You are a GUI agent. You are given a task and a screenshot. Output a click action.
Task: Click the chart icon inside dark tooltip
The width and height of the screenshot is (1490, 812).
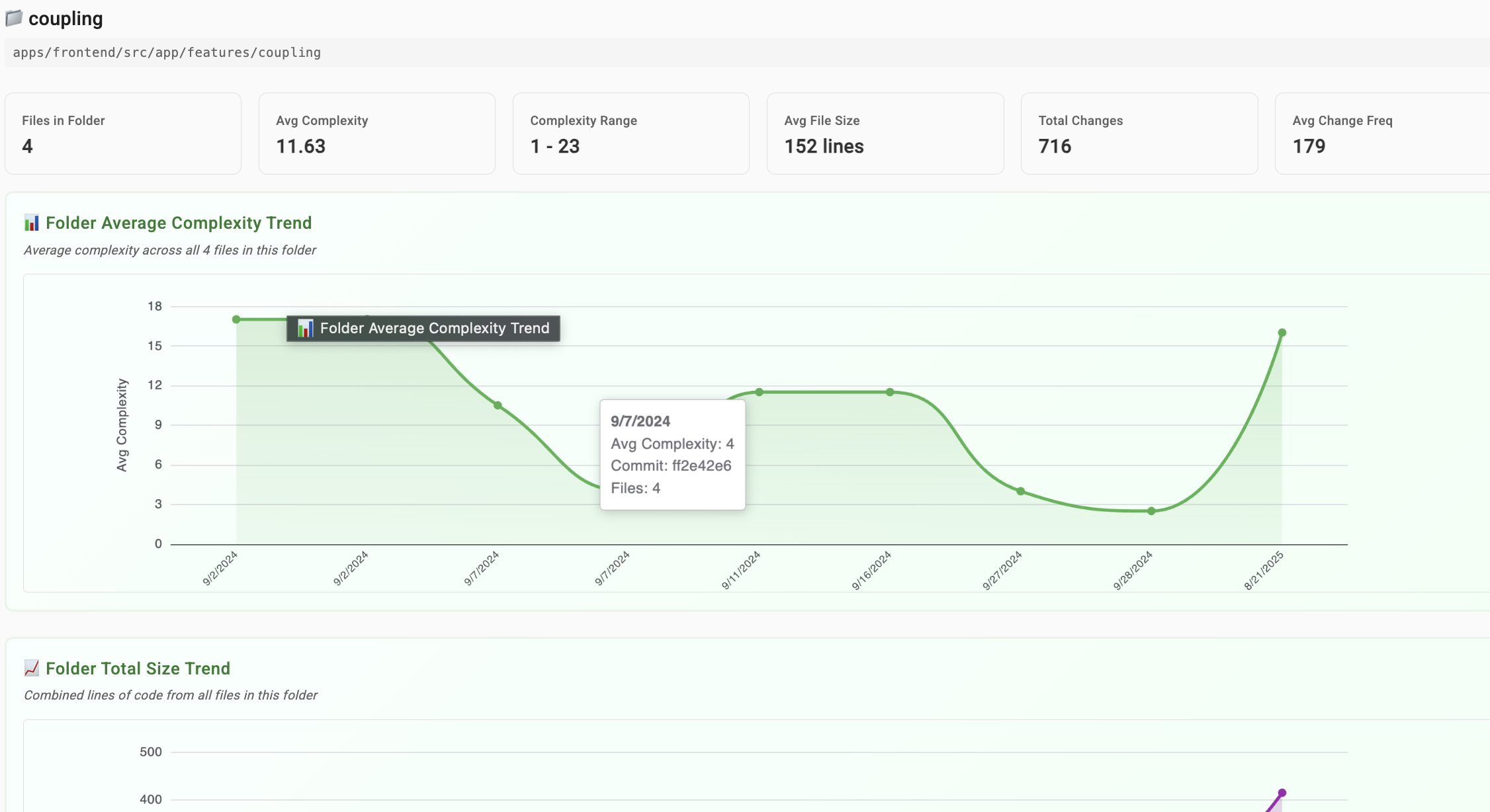point(305,328)
